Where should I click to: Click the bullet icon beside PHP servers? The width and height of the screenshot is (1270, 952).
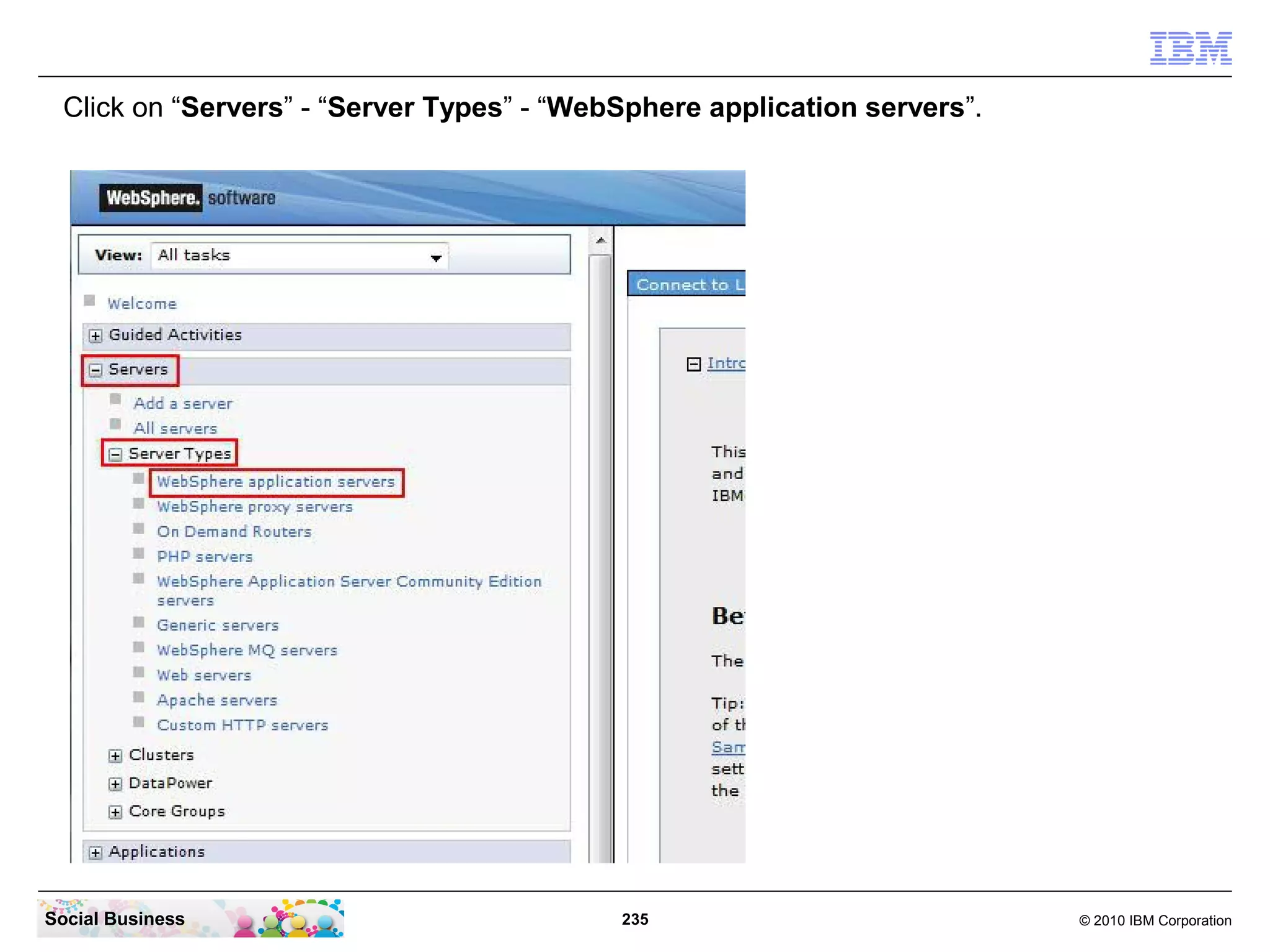(138, 553)
